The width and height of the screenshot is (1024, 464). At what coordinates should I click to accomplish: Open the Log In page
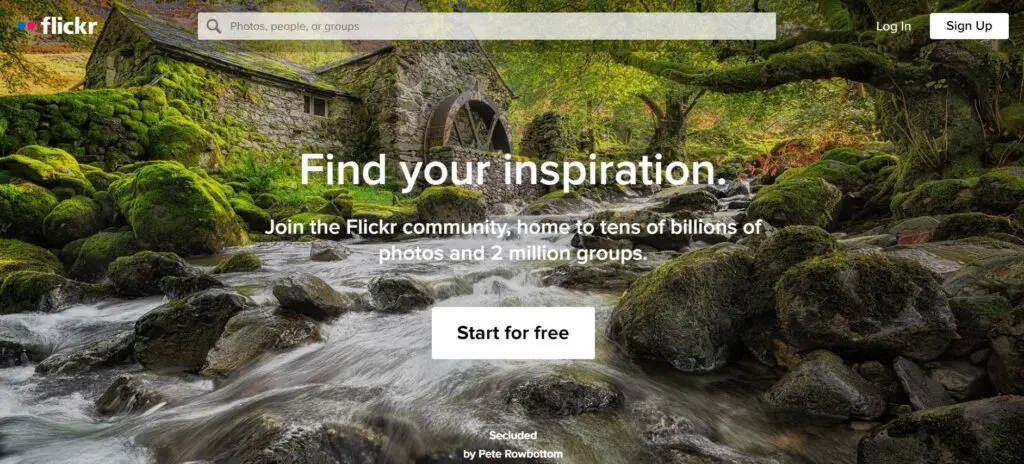893,26
